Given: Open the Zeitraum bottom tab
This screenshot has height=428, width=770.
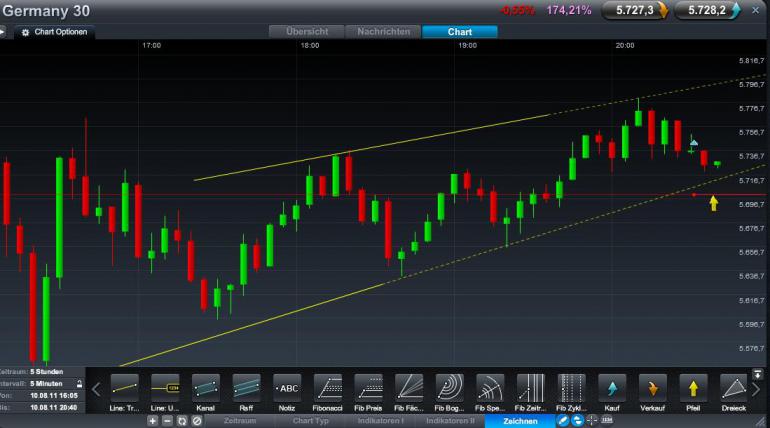Looking at the screenshot, I should click(x=240, y=421).
